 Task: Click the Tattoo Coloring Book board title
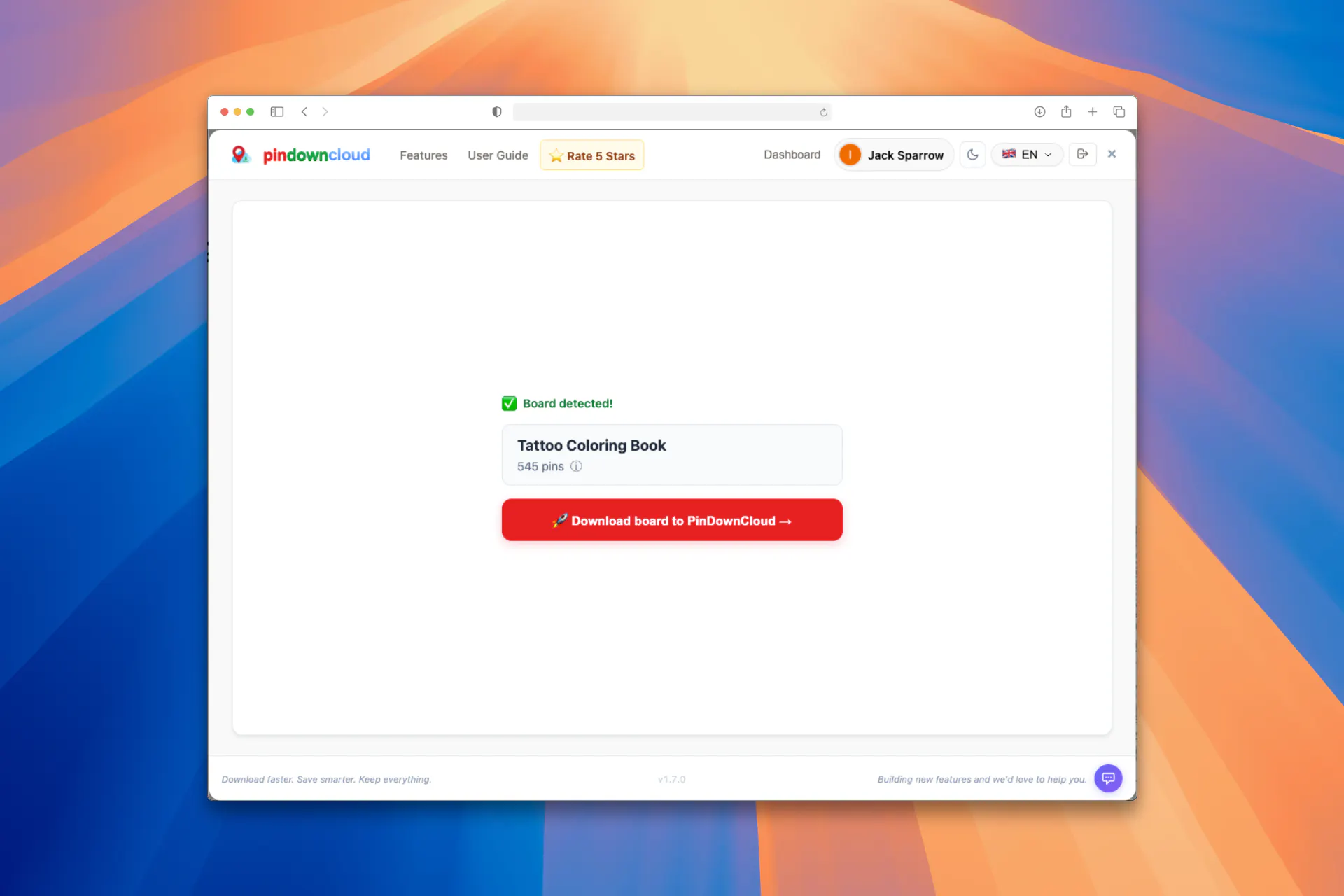tap(591, 445)
